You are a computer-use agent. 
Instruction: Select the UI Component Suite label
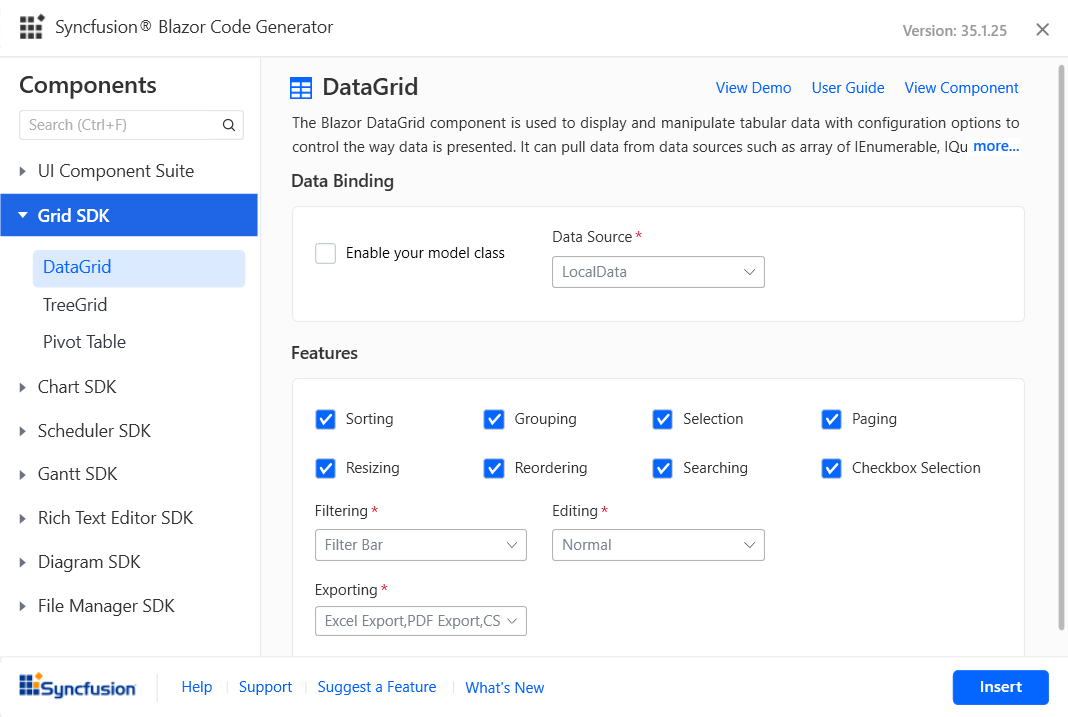[116, 171]
